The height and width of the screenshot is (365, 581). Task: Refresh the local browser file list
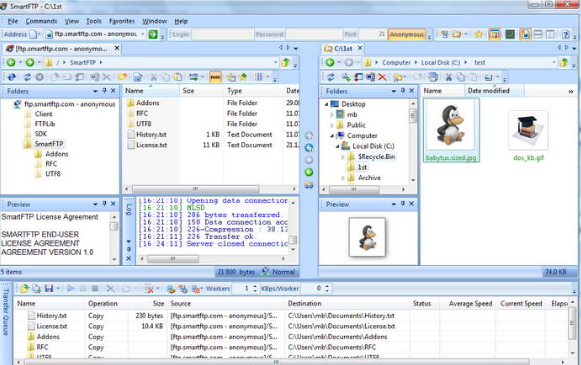pos(331,77)
